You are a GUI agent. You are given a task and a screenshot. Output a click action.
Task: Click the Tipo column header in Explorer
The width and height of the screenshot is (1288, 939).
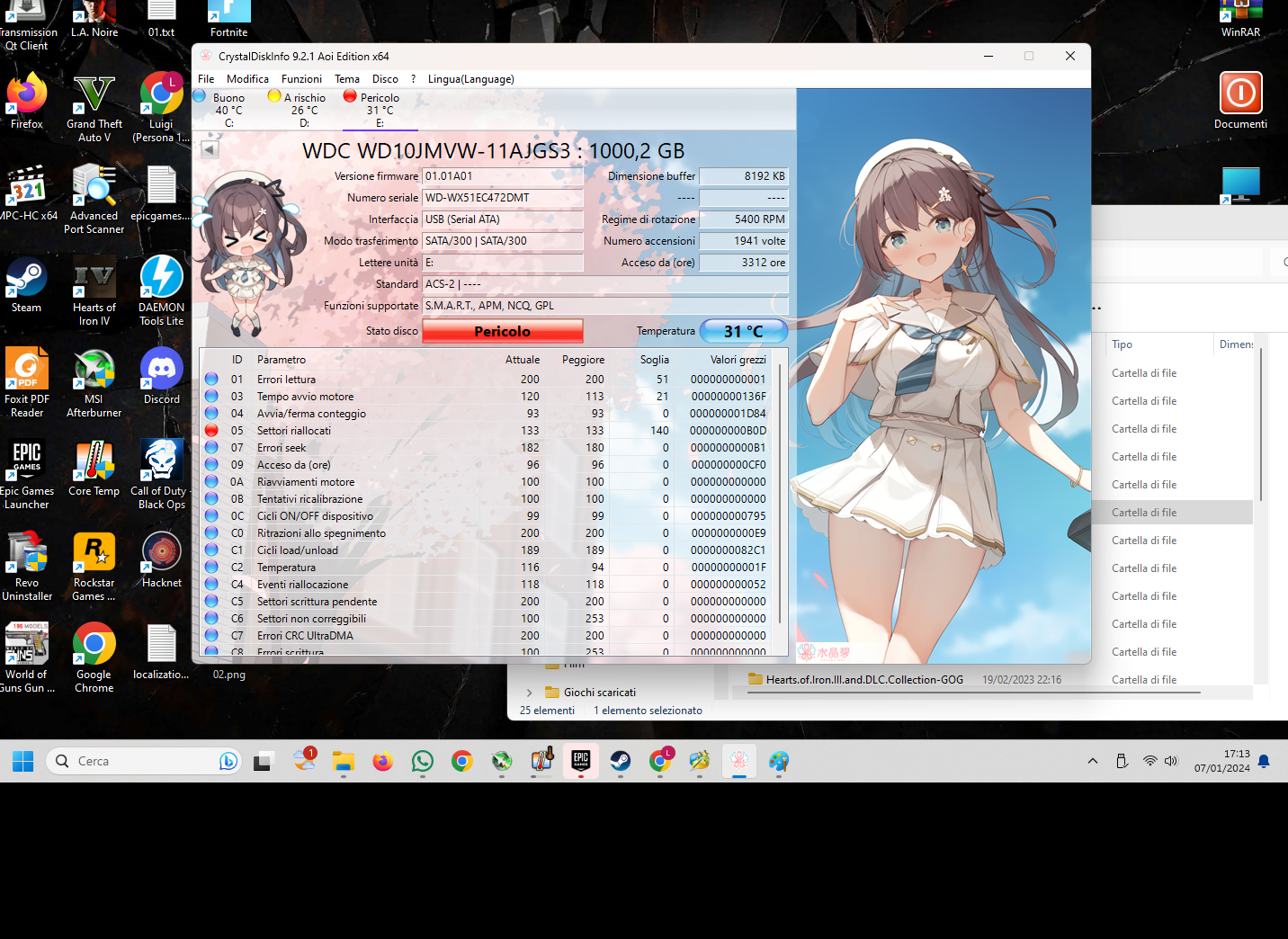pos(1122,344)
